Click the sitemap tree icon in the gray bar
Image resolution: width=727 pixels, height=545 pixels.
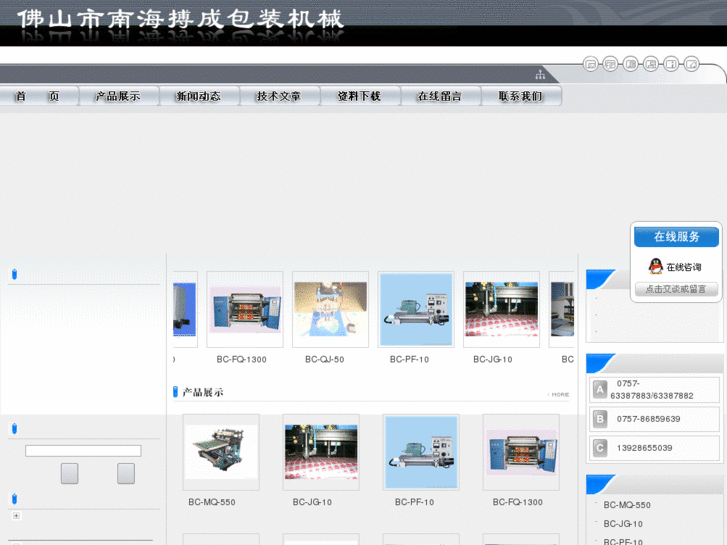(540, 74)
